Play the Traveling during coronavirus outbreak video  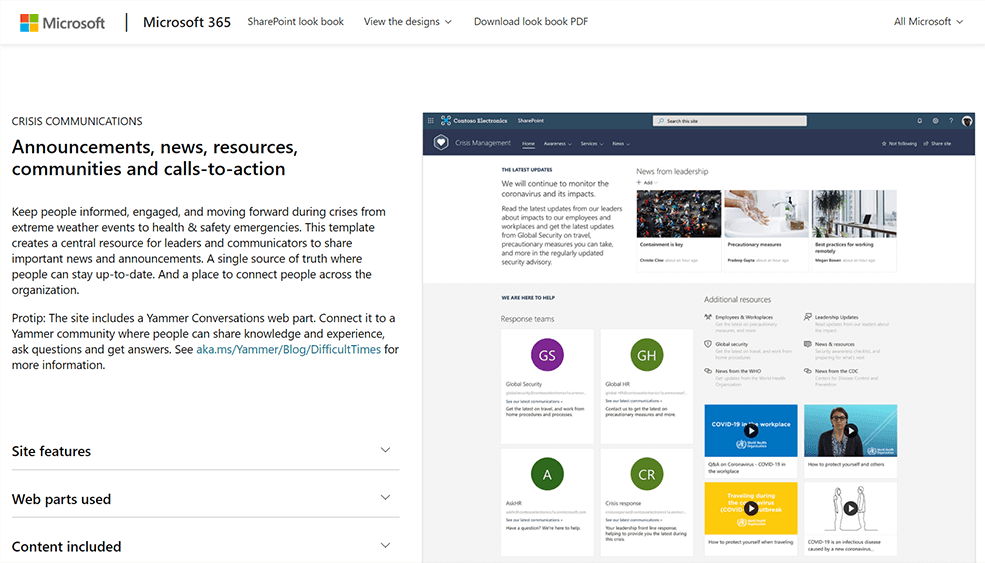751,508
